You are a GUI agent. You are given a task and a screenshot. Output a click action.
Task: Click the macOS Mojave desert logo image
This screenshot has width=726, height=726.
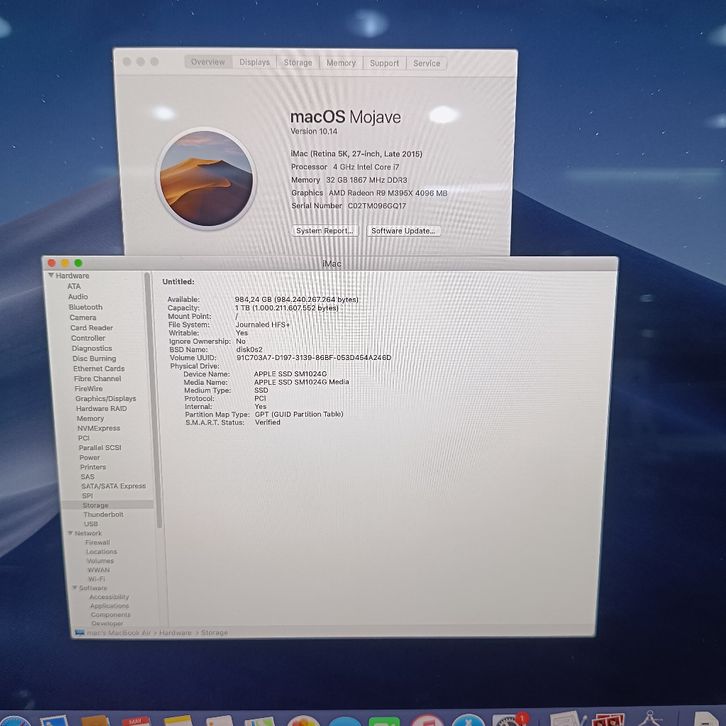pos(209,177)
